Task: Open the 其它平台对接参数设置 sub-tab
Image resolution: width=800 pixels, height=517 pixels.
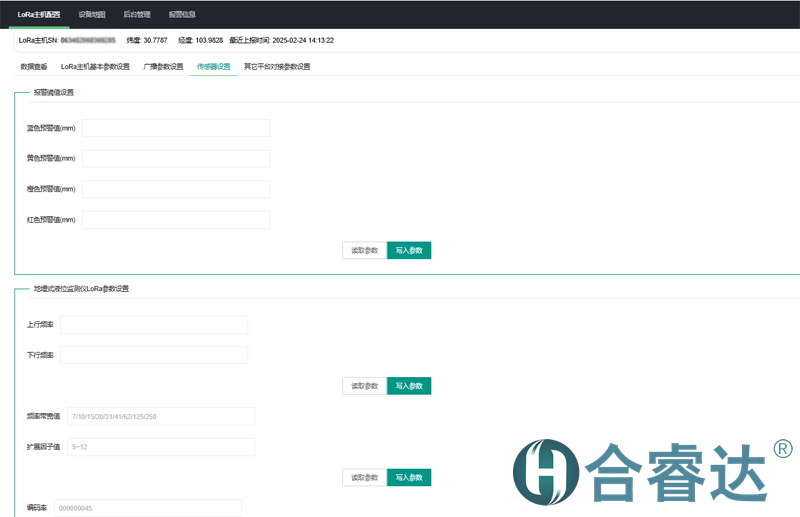Action: pyautogui.click(x=277, y=67)
